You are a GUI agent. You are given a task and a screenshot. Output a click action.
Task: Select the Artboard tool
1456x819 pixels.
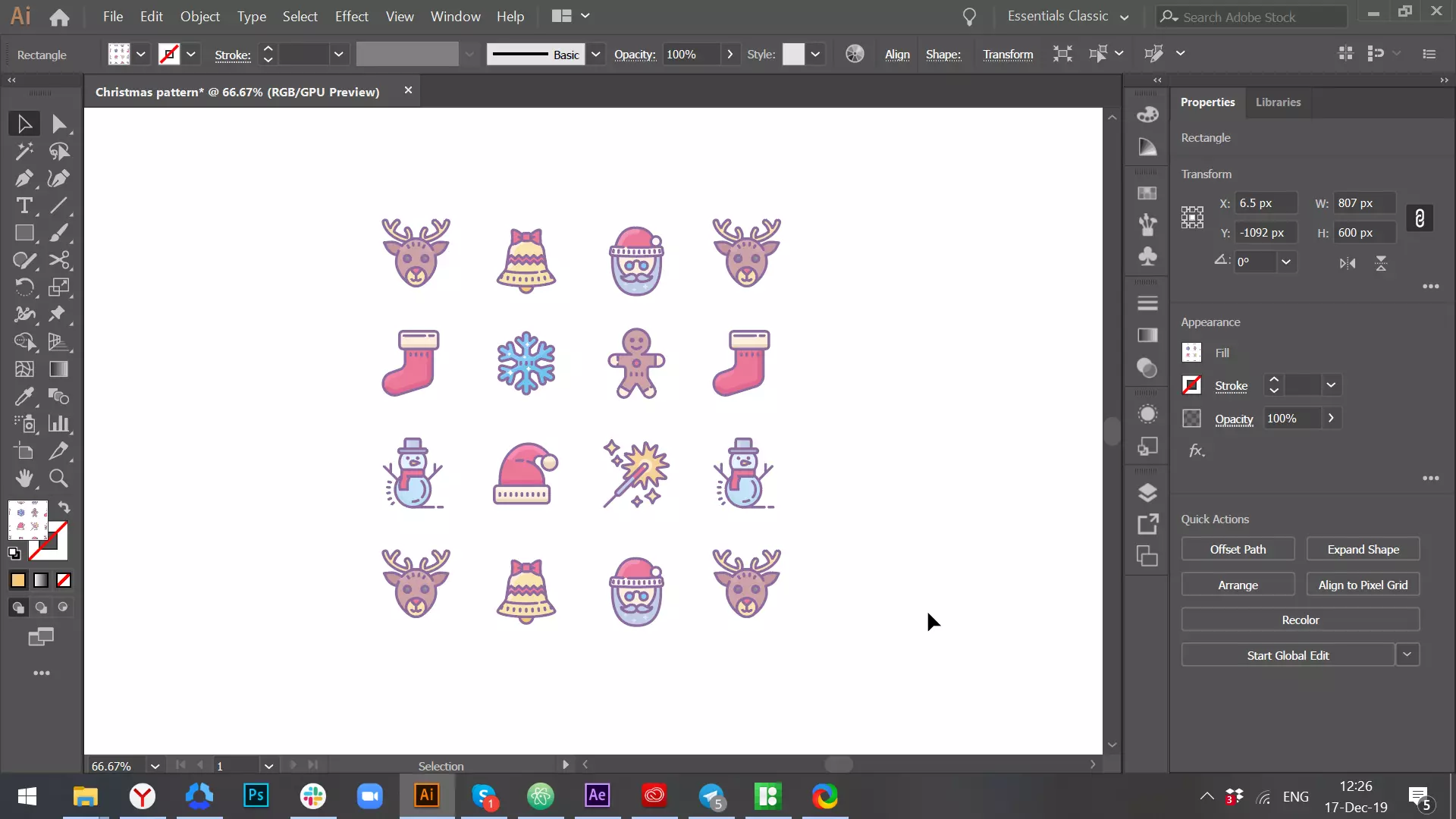pyautogui.click(x=24, y=451)
